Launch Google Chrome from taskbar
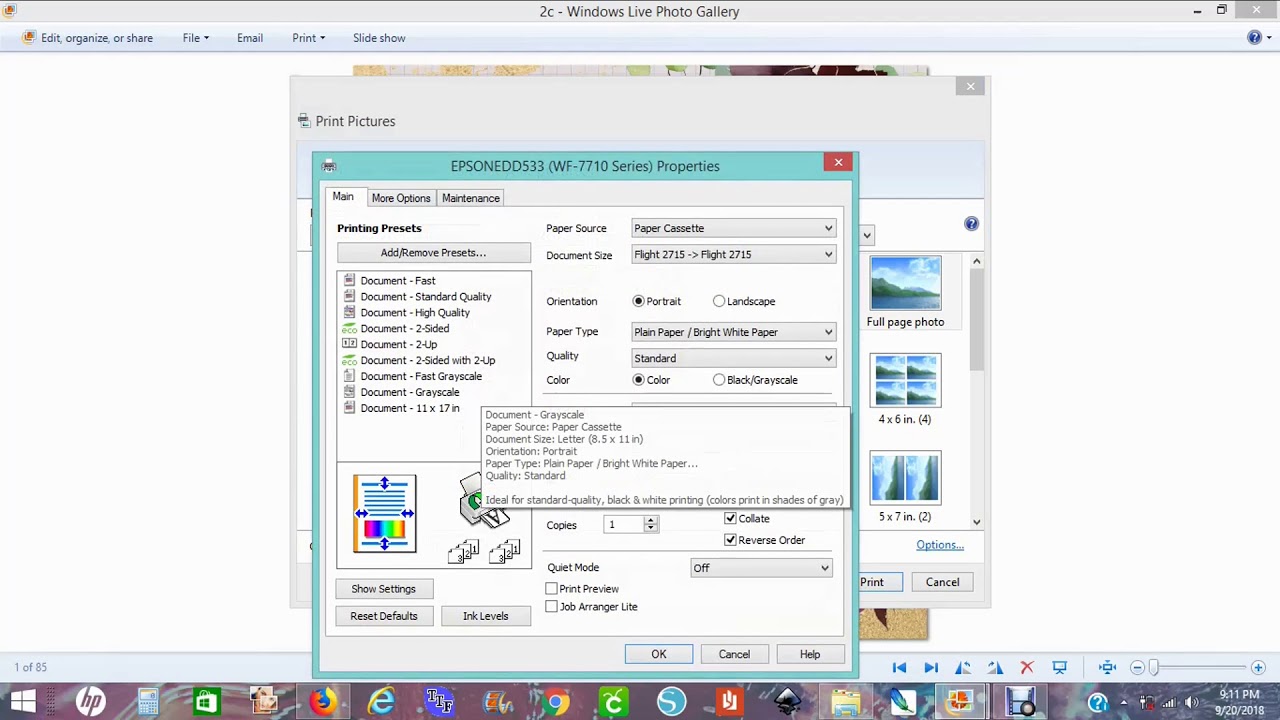This screenshot has width=1280, height=720. click(x=555, y=702)
